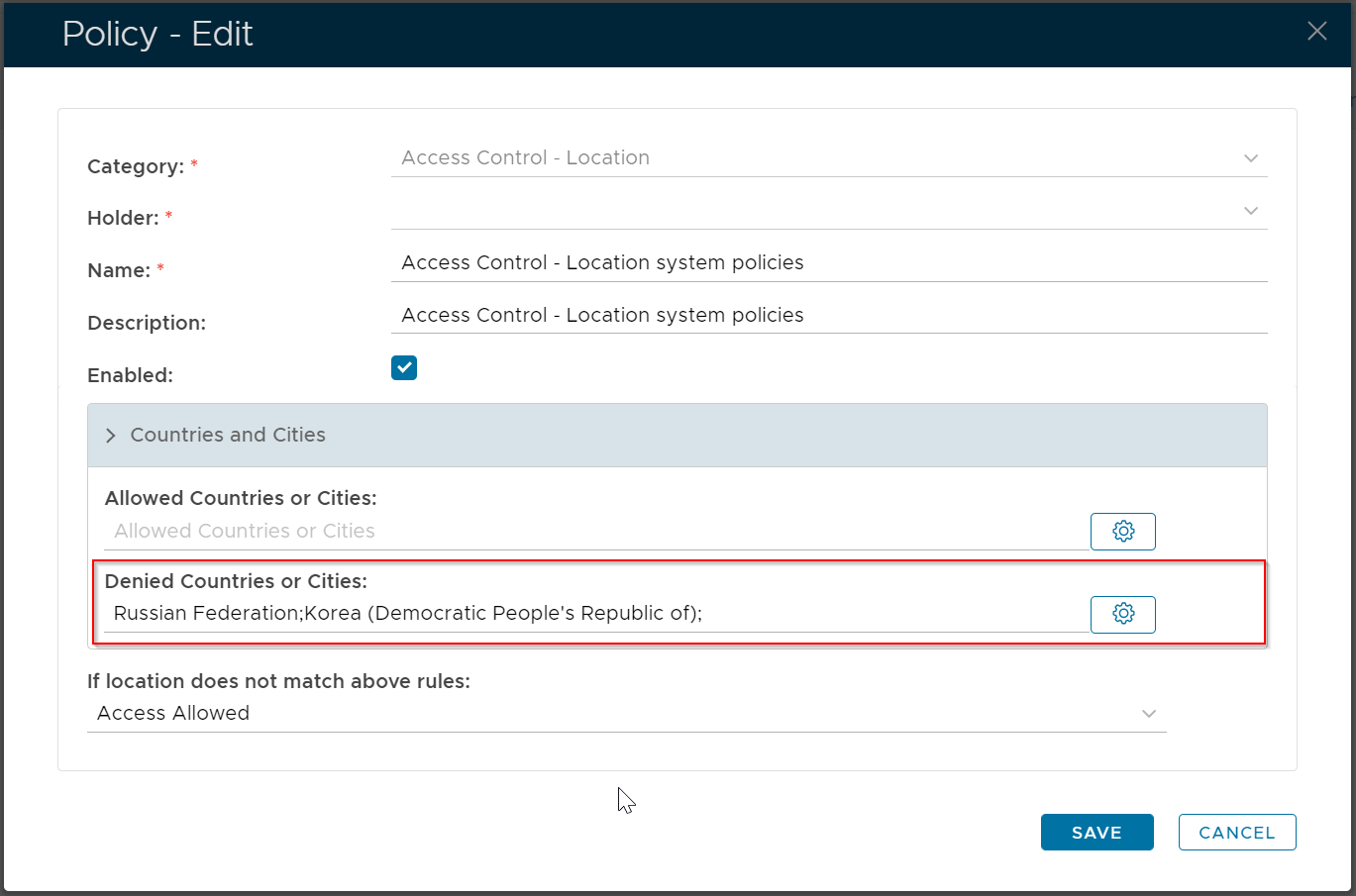This screenshot has width=1356, height=896.
Task: Click into the Name text field
Action: pyautogui.click(x=828, y=263)
